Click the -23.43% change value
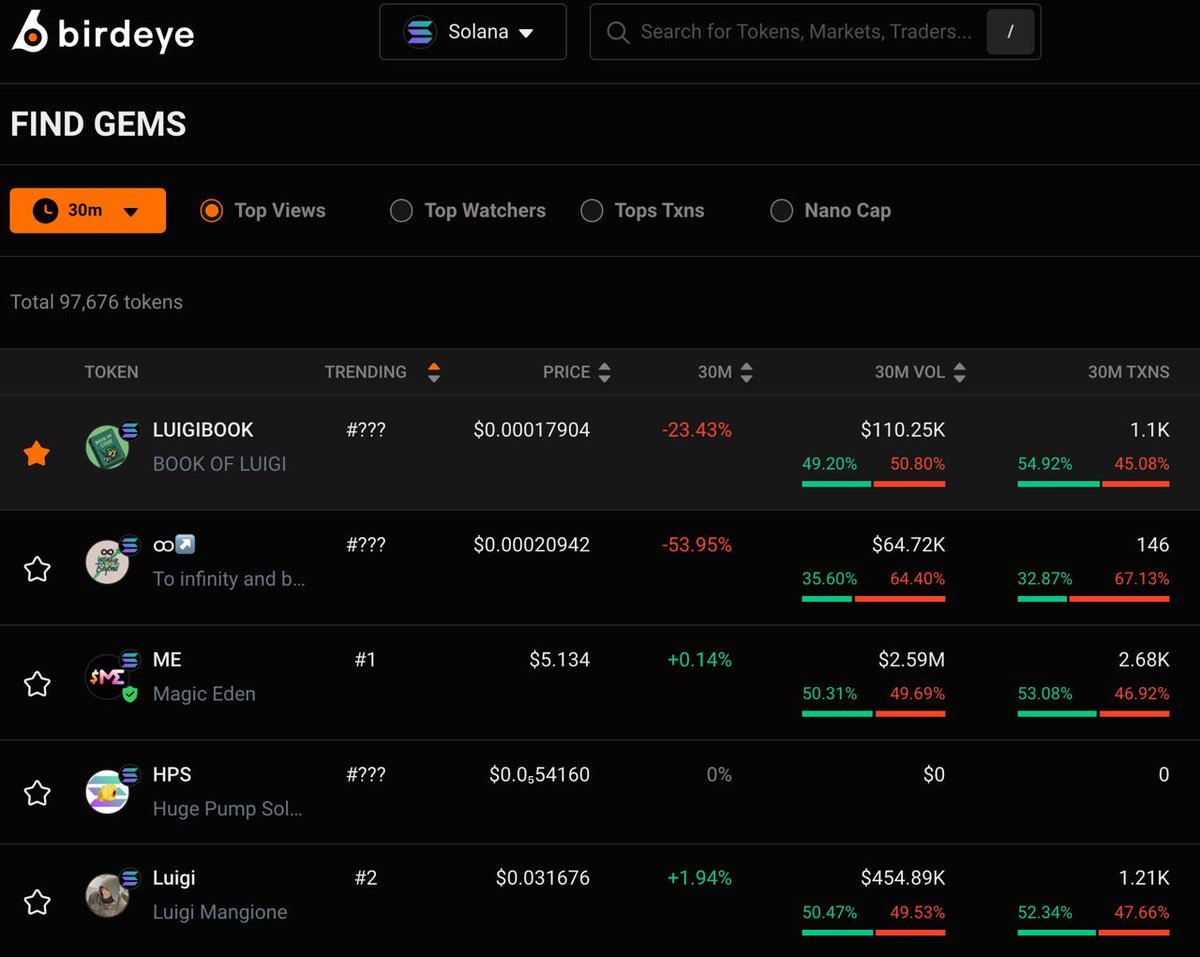The width and height of the screenshot is (1200, 957). 697,430
